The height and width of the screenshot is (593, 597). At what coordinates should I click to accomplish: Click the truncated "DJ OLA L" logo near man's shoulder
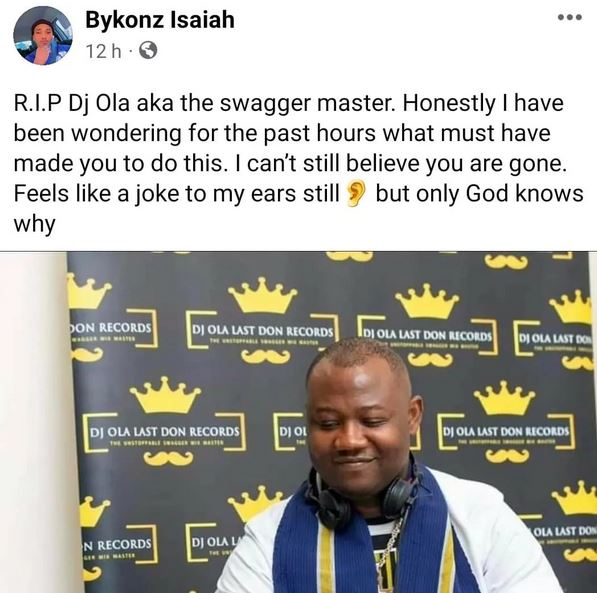[x=216, y=542]
